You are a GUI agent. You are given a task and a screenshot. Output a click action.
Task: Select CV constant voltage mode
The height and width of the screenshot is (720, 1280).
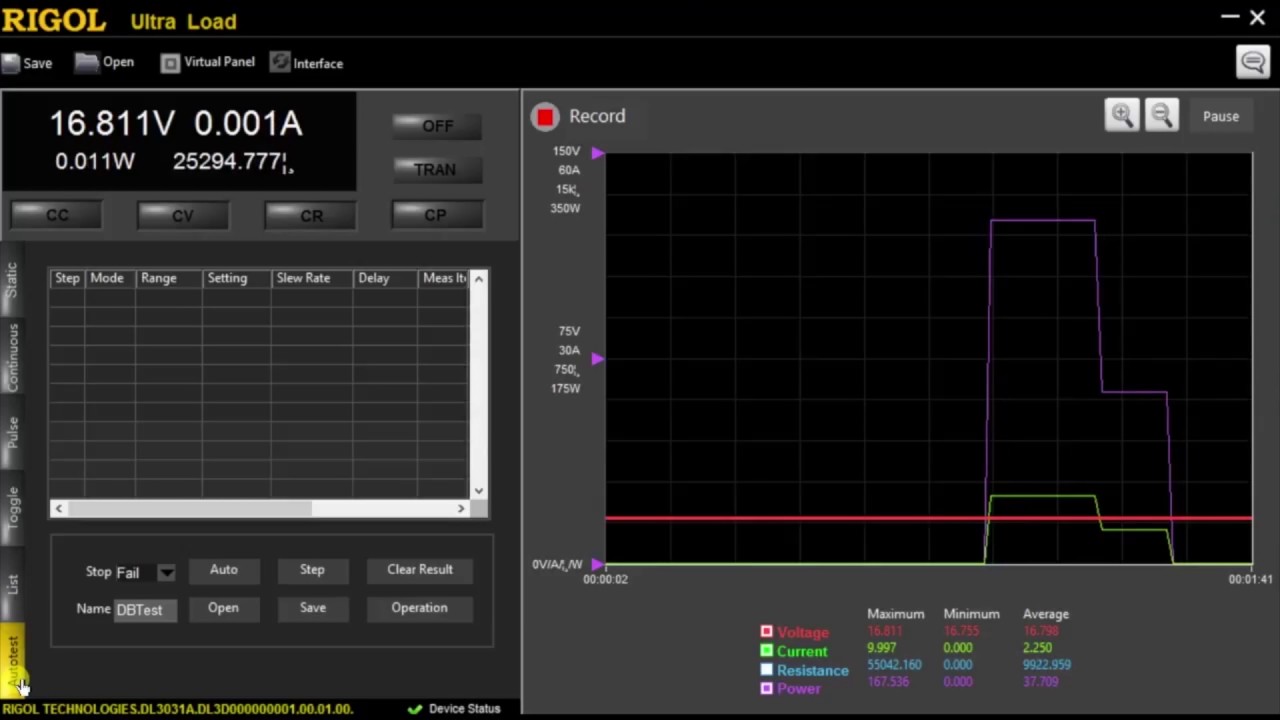[183, 215]
